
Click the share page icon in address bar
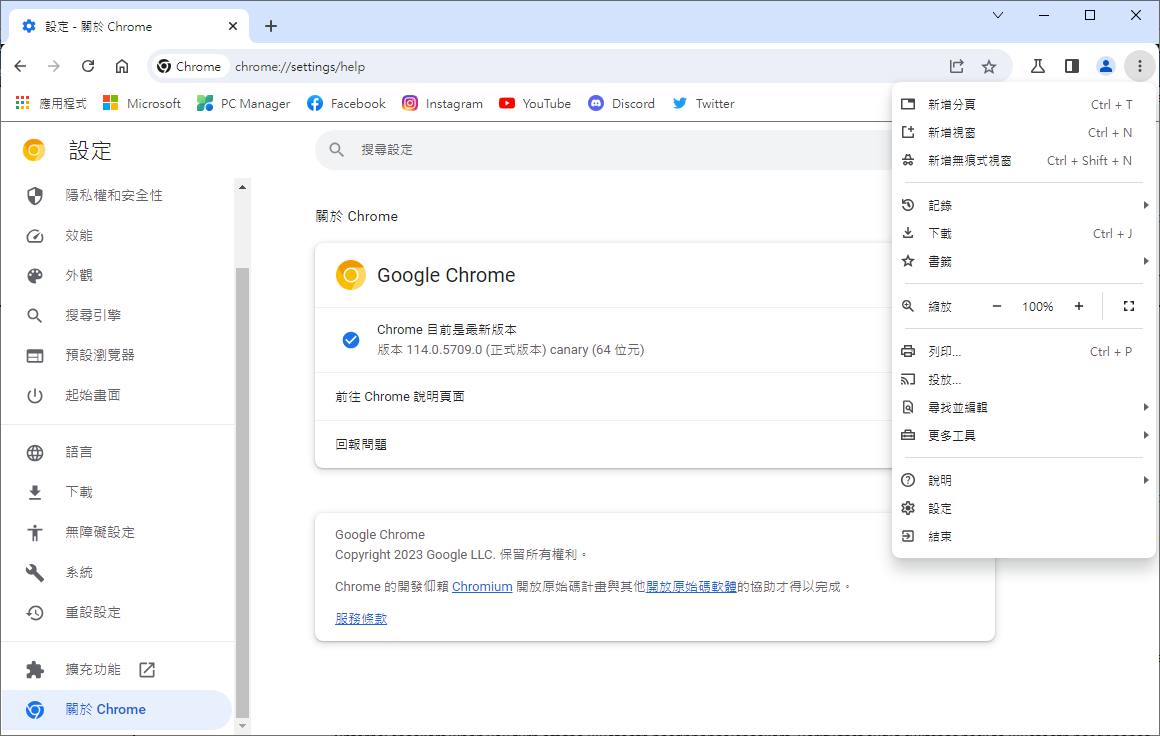click(x=957, y=67)
